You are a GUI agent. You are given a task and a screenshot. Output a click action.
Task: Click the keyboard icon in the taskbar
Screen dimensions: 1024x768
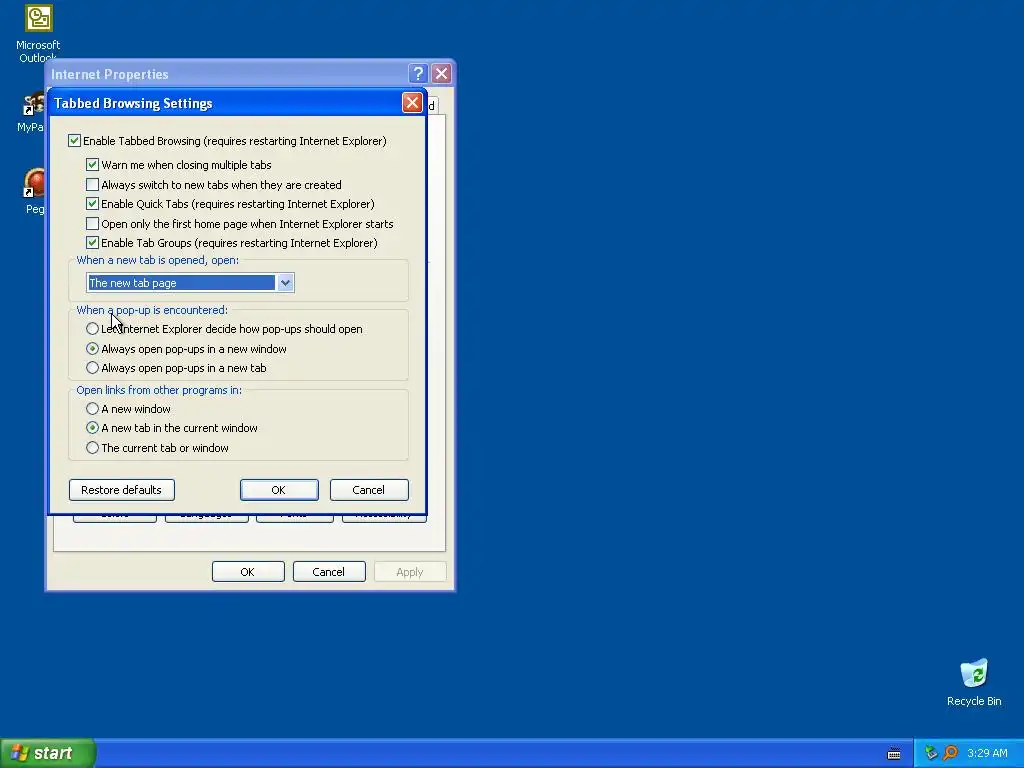[894, 754]
